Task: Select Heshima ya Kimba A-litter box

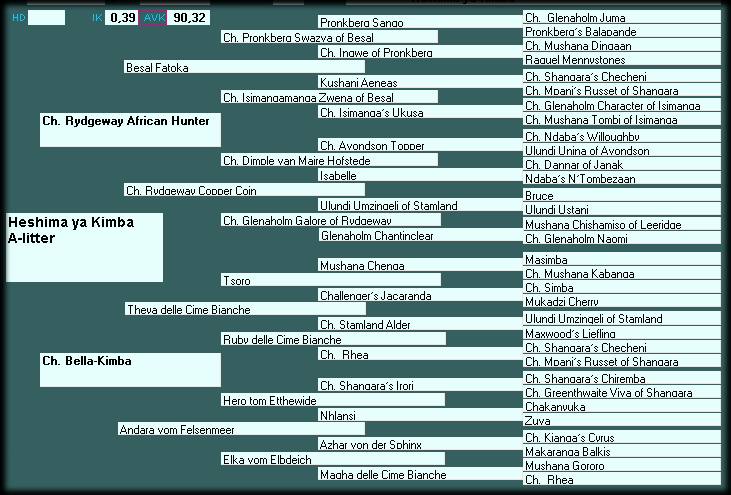Action: [85, 248]
